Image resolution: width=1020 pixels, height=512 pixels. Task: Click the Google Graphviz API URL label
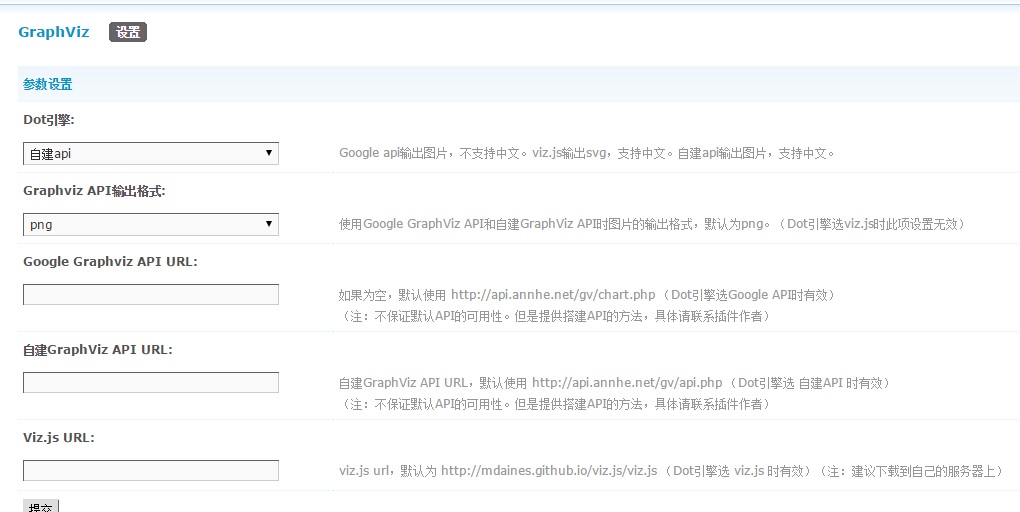[110, 262]
